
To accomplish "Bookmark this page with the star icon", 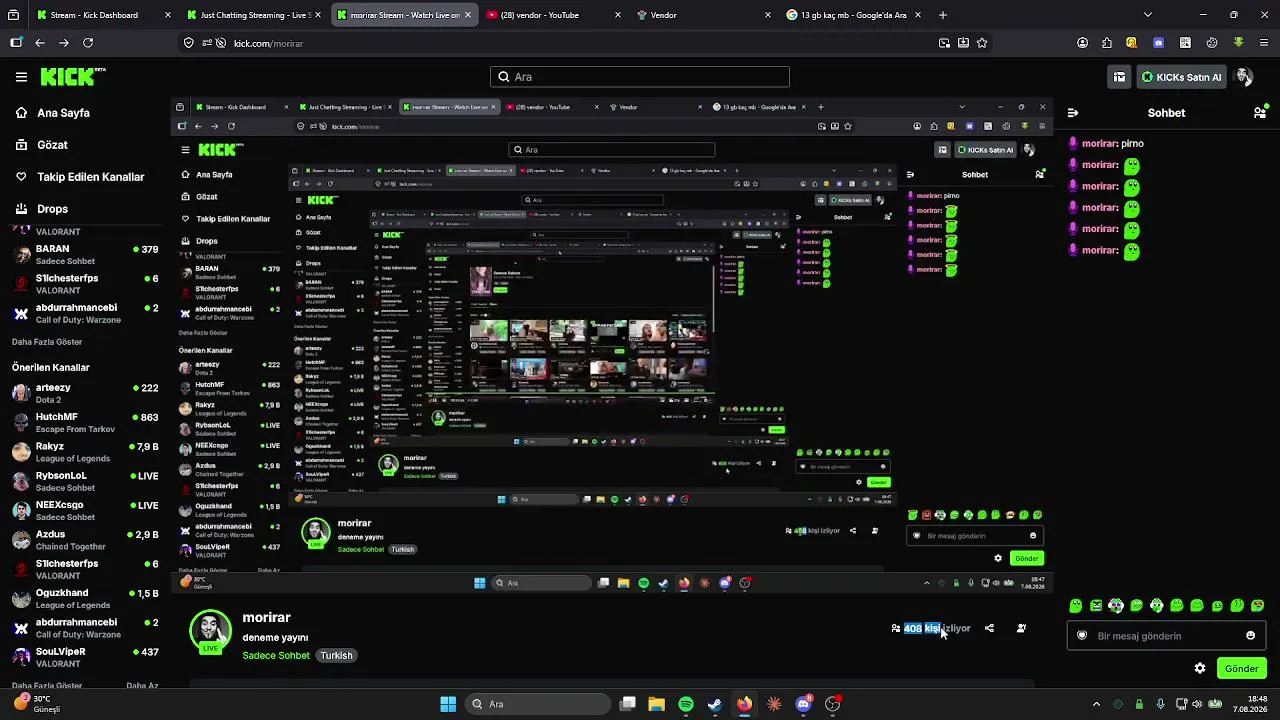I will (982, 43).
